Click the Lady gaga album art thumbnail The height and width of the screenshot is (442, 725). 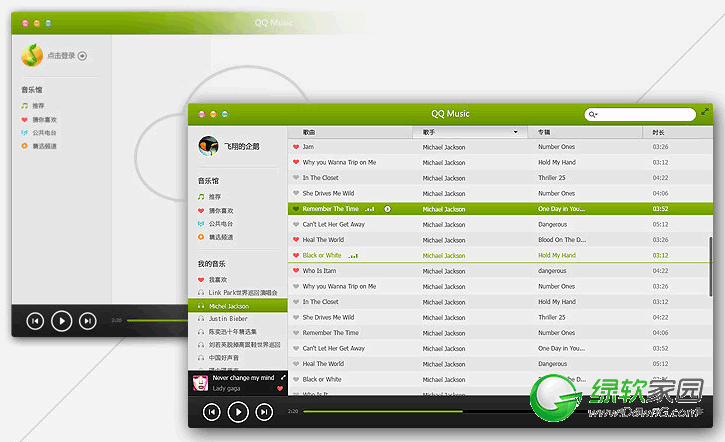(200, 383)
